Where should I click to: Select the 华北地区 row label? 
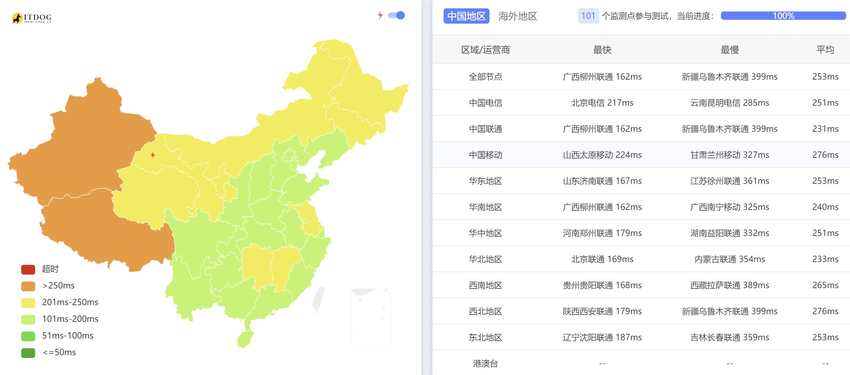(486, 259)
